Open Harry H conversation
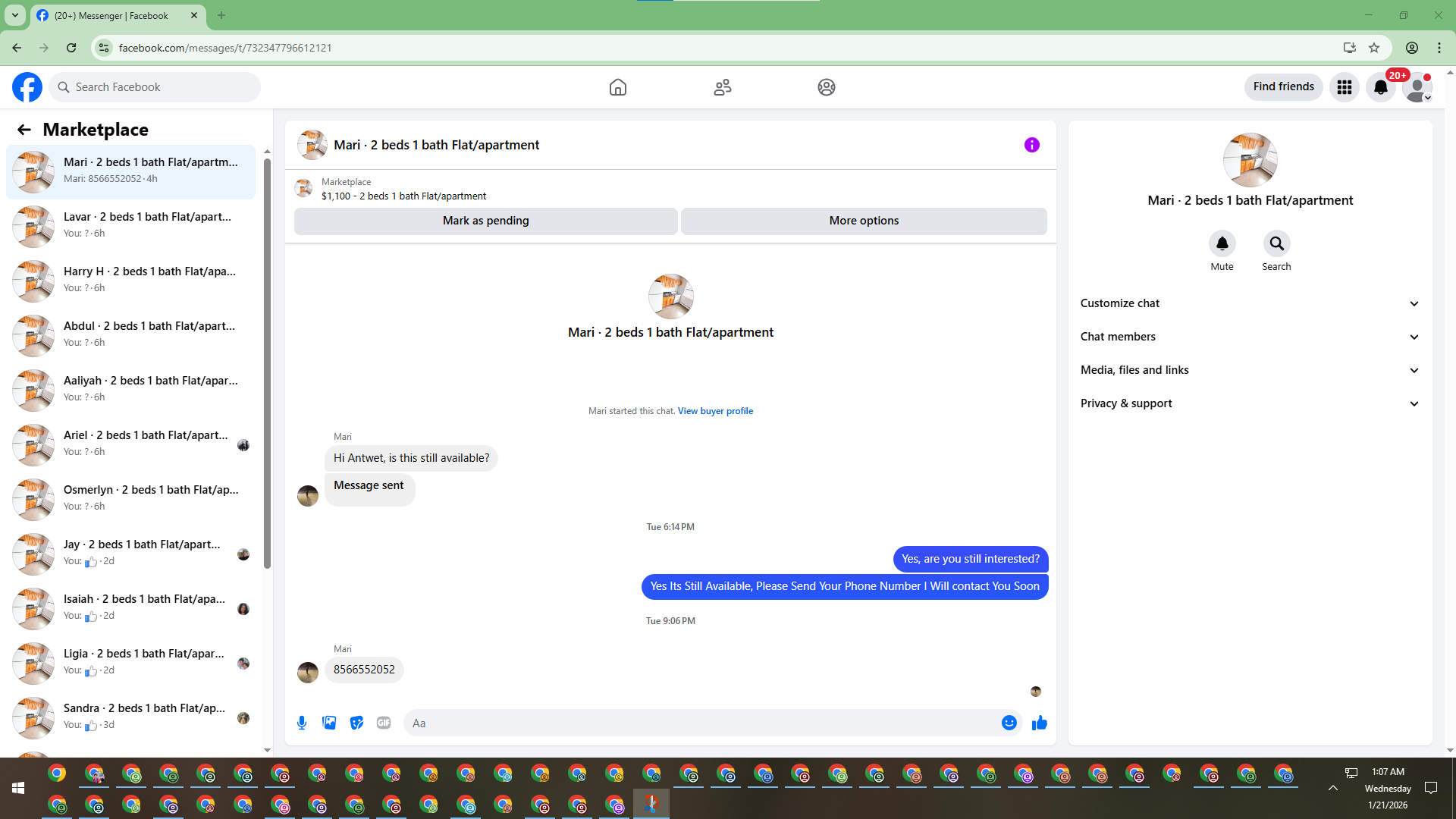1456x819 pixels. click(130, 281)
